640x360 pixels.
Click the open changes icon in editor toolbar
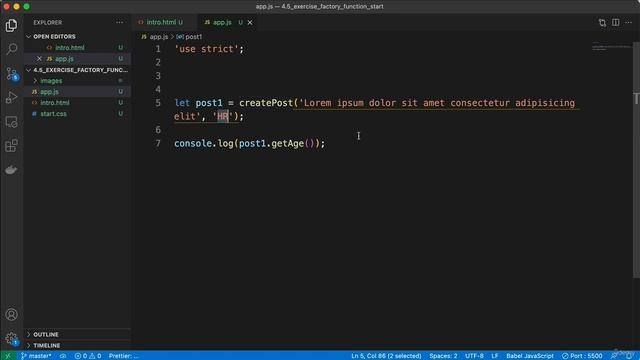602,23
